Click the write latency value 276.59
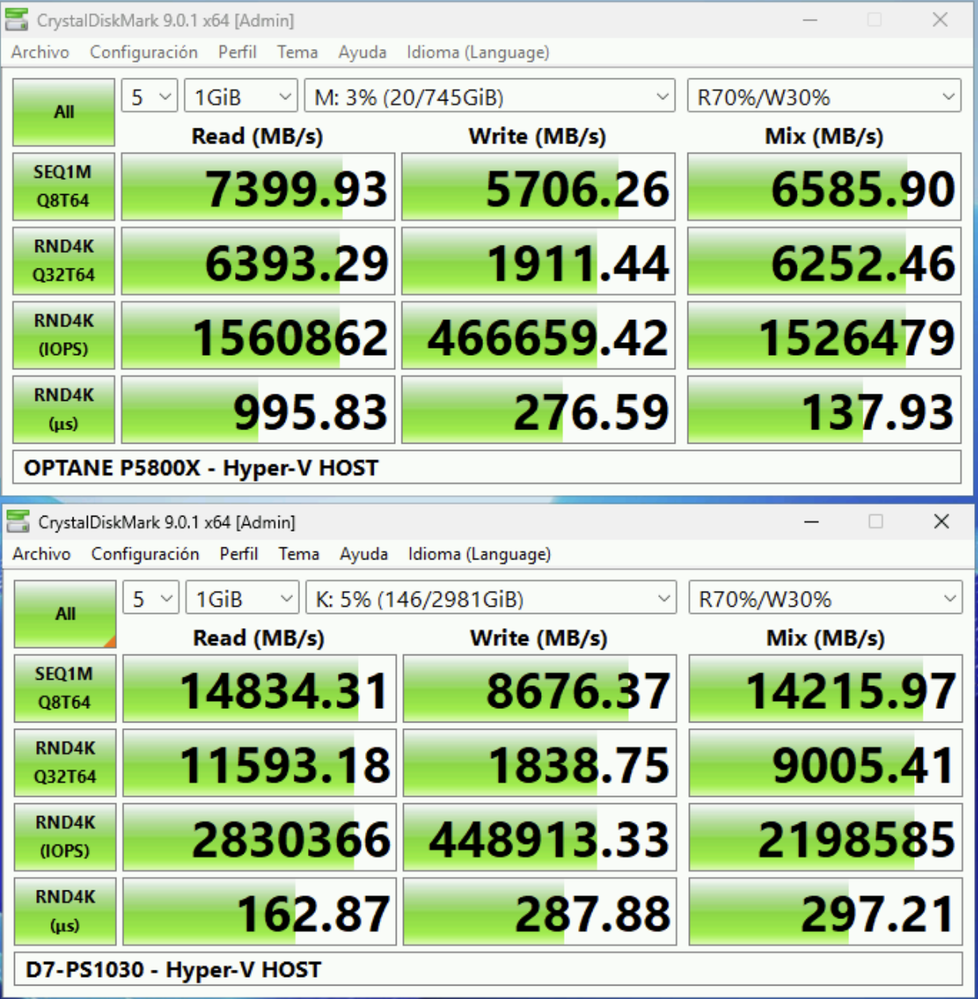978x999 pixels. point(538,409)
